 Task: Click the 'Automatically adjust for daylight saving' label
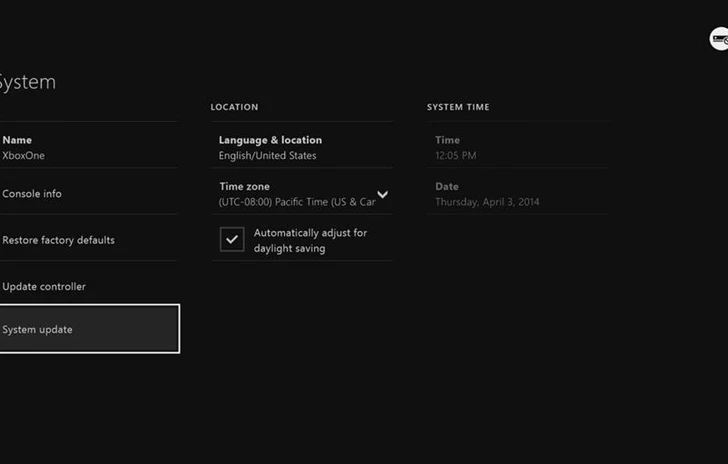(310, 240)
